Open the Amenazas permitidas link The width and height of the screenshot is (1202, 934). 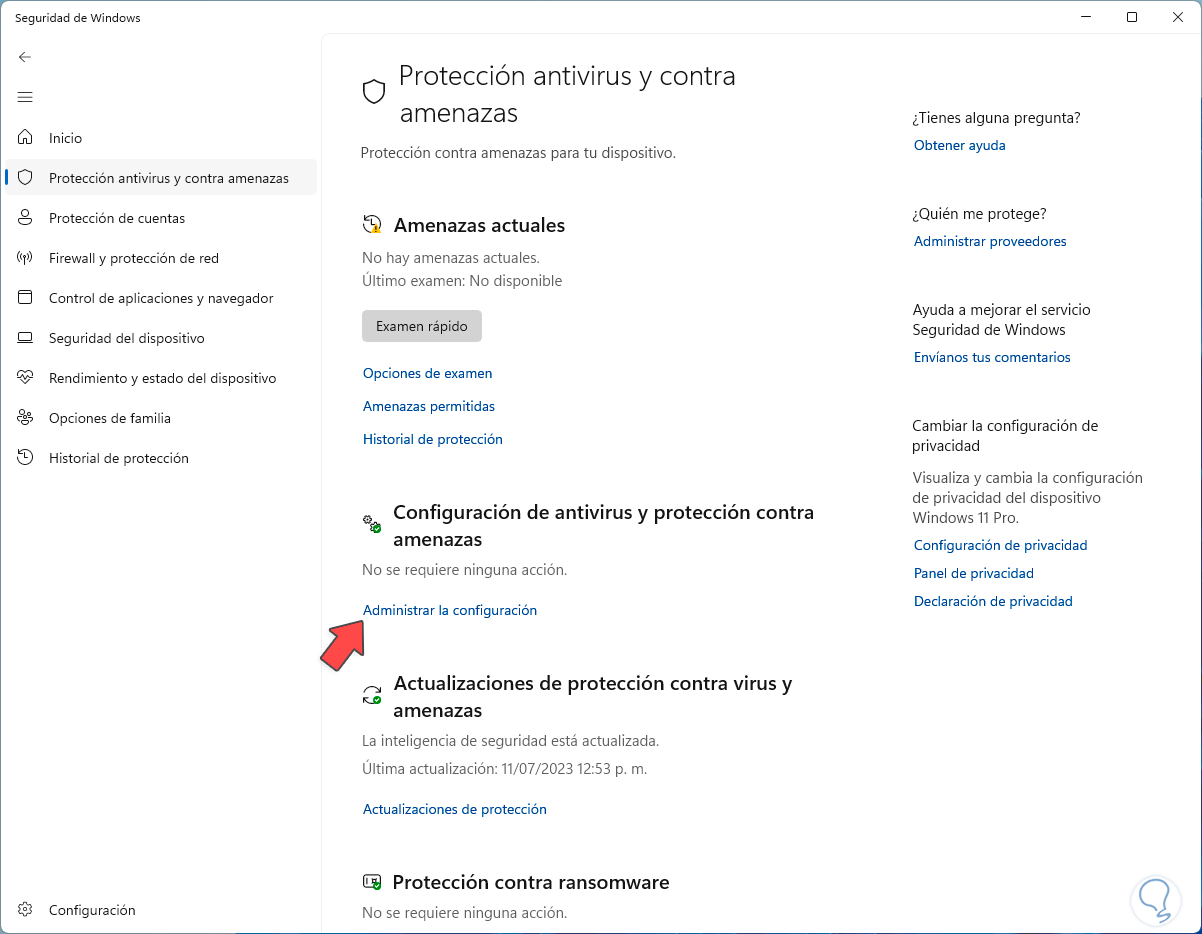pyautogui.click(x=428, y=406)
